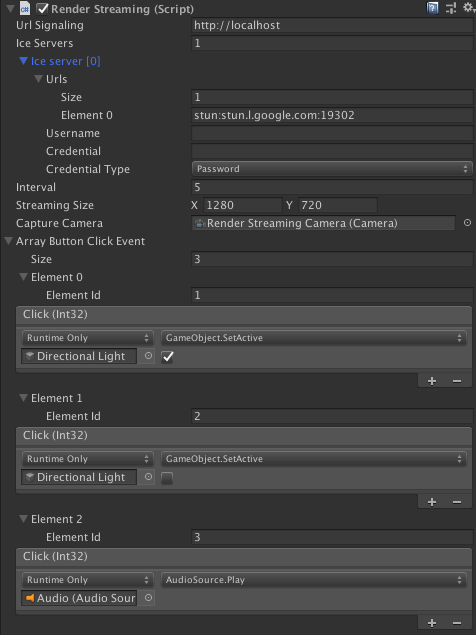The image size is (476, 635).
Task: Click the Url Signaling field
Action: [332, 25]
